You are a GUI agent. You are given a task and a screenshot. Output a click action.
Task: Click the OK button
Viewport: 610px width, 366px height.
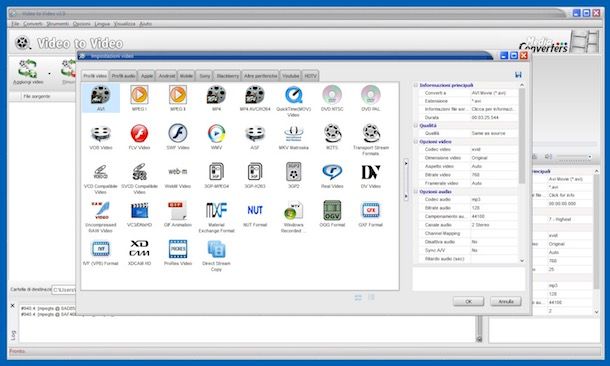pos(468,301)
